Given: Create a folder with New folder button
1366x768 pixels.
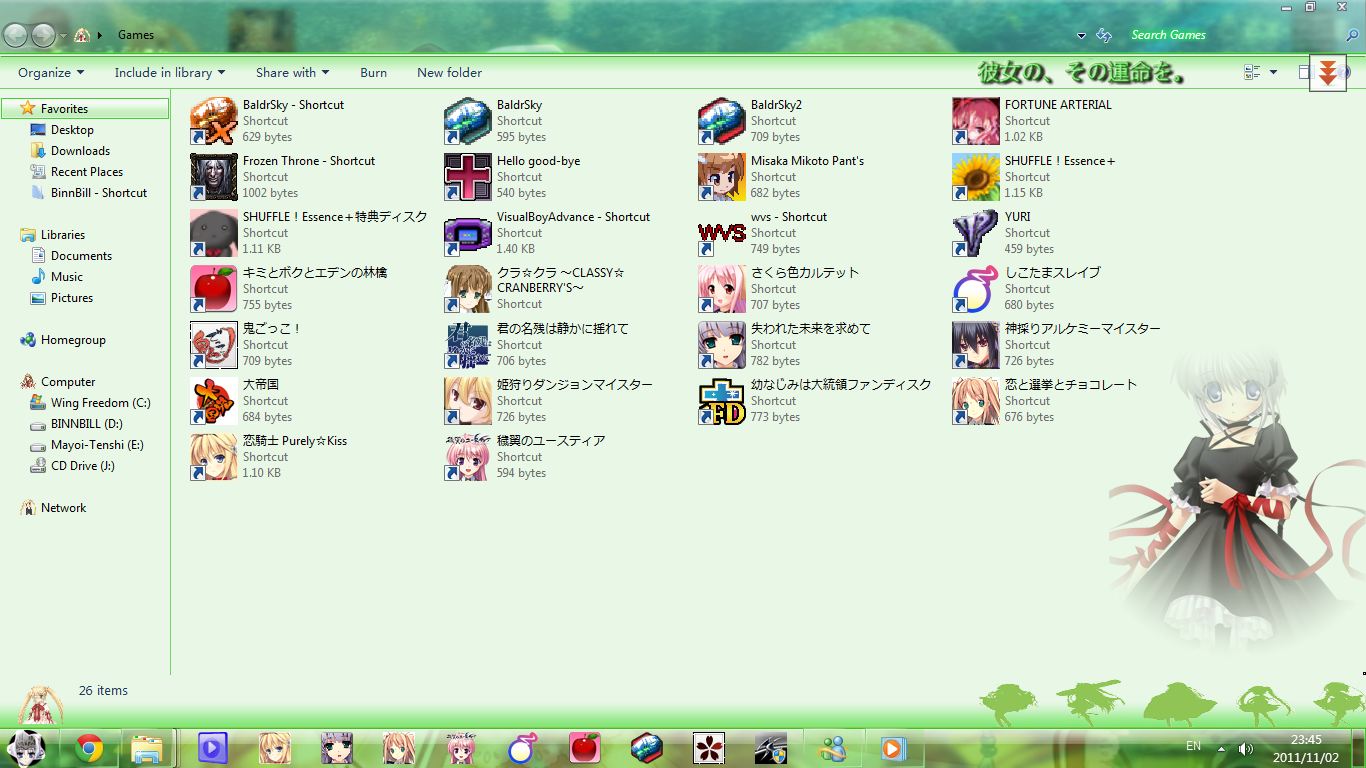Looking at the screenshot, I should 449,72.
